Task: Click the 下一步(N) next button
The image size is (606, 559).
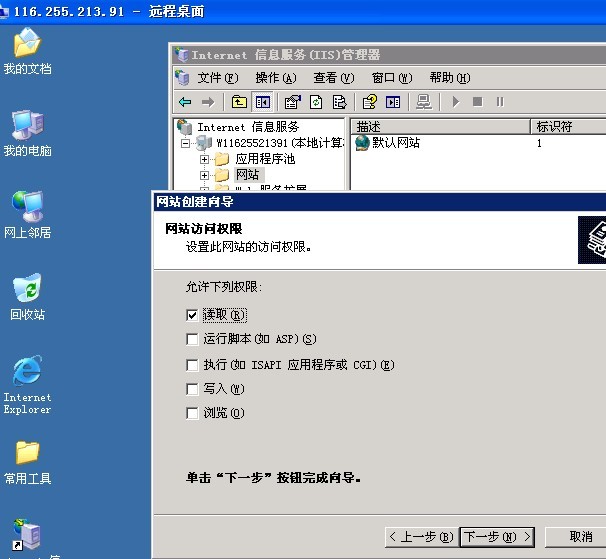Action: coord(497,537)
